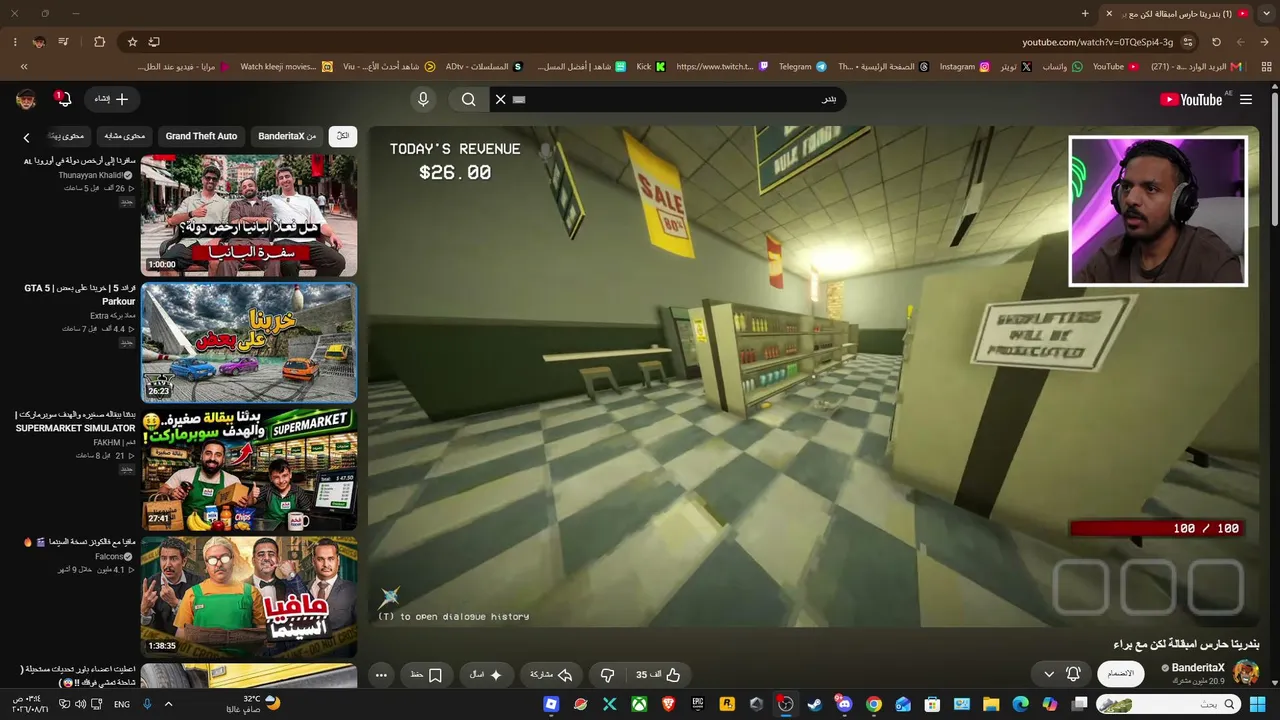Toggle subscription notification bell for BanderitaX

pyautogui.click(x=1073, y=674)
